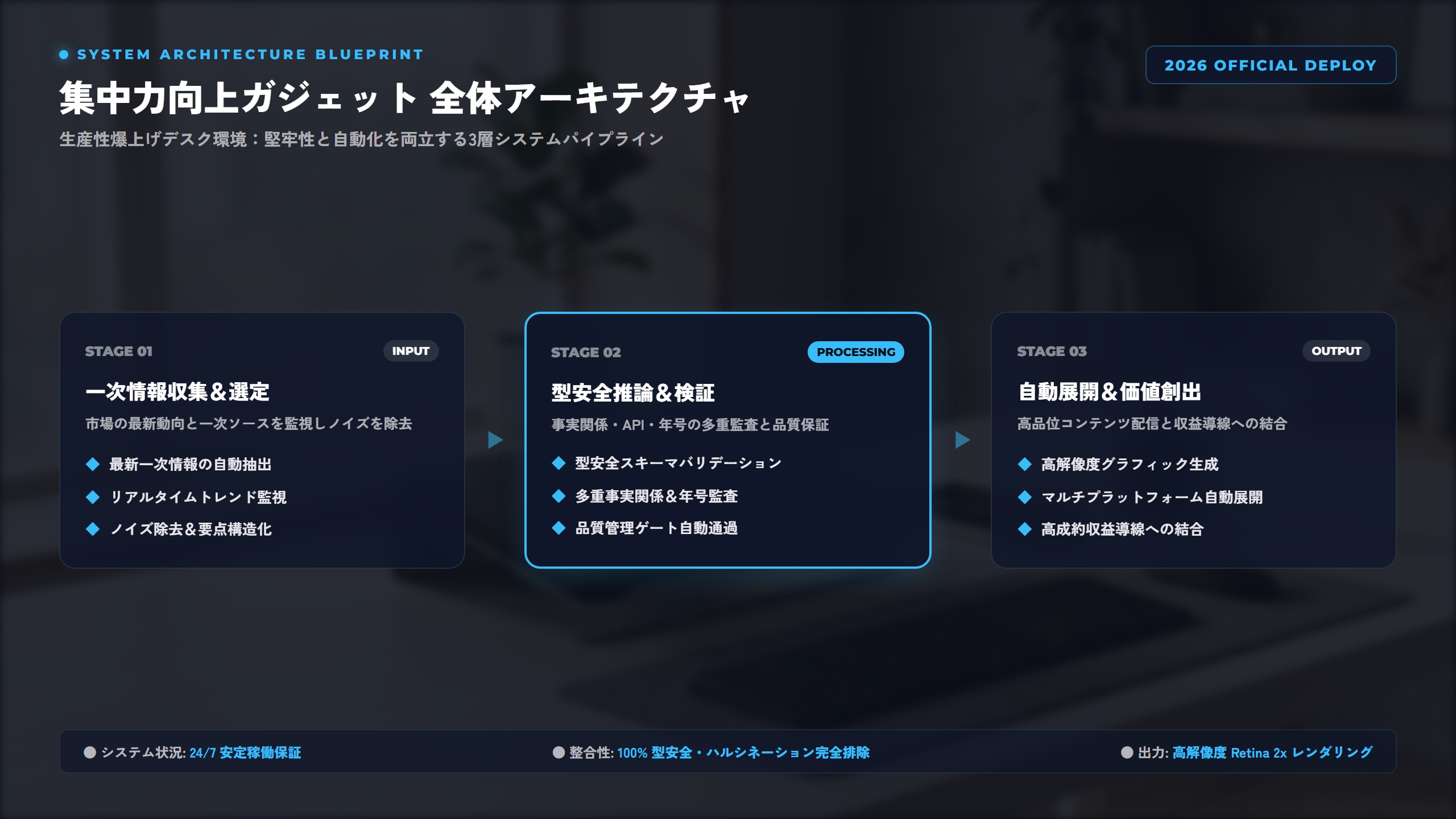Click the heading 一次情報収集＆選定

point(177,392)
